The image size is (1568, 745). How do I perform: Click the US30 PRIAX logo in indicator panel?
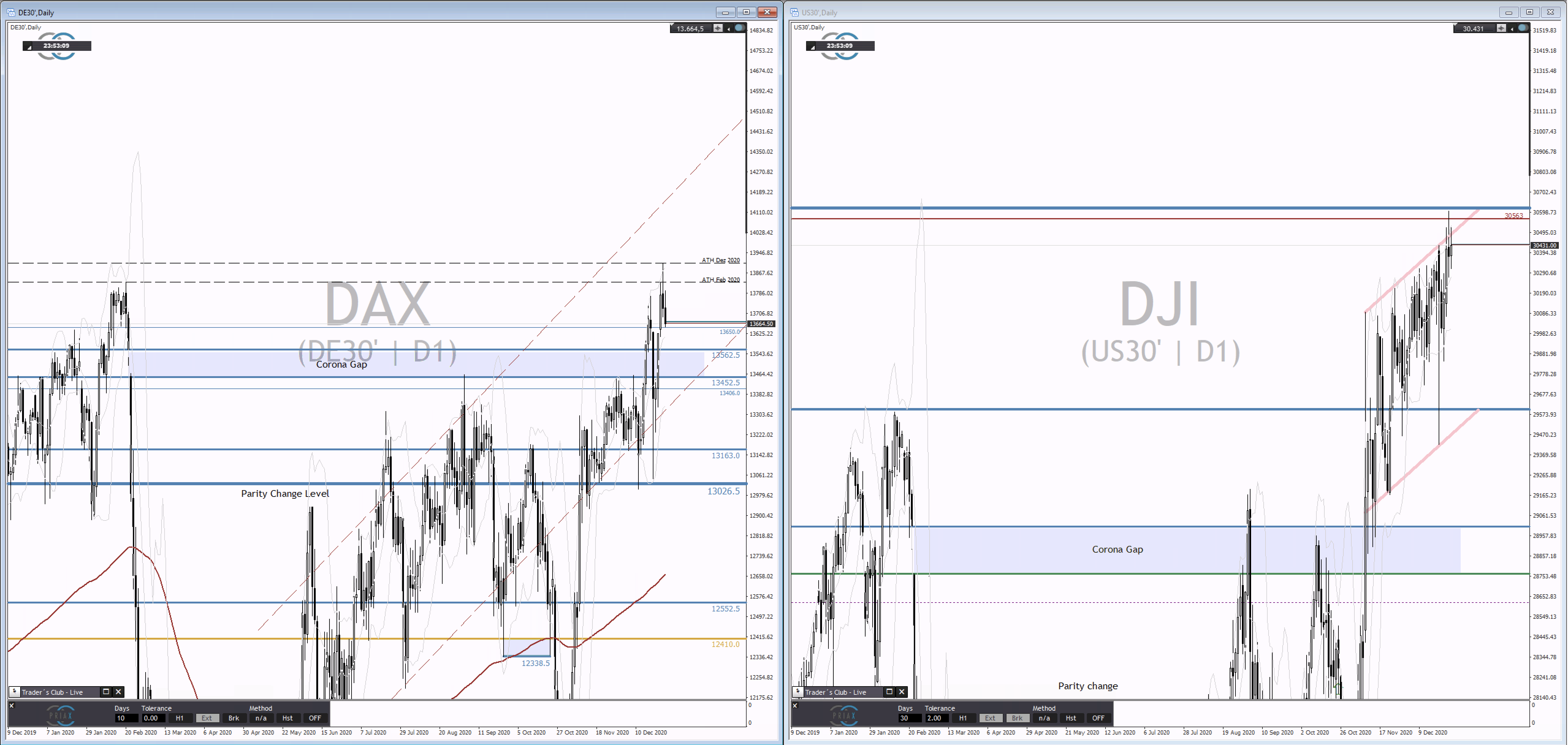coord(844,715)
